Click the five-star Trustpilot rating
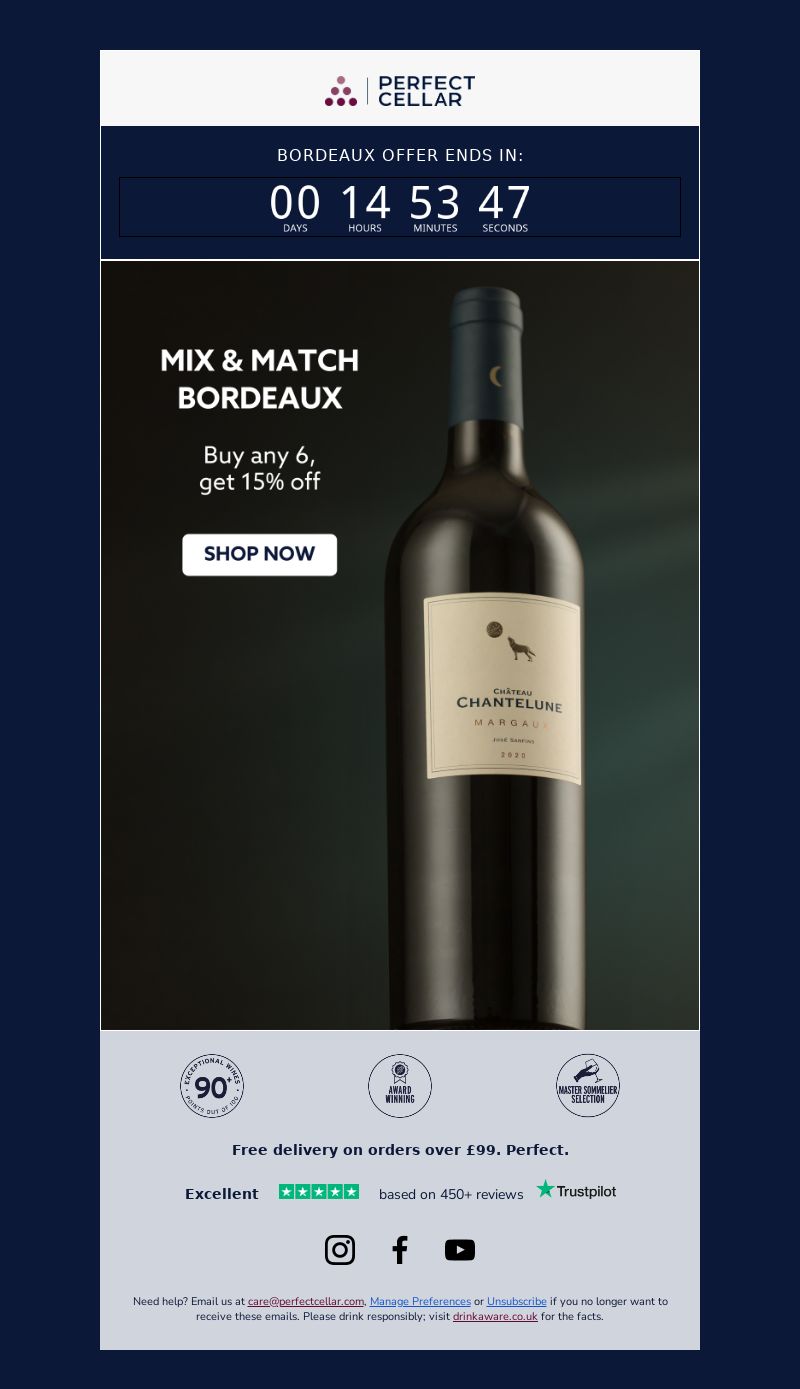The height and width of the screenshot is (1389, 800). point(319,1192)
